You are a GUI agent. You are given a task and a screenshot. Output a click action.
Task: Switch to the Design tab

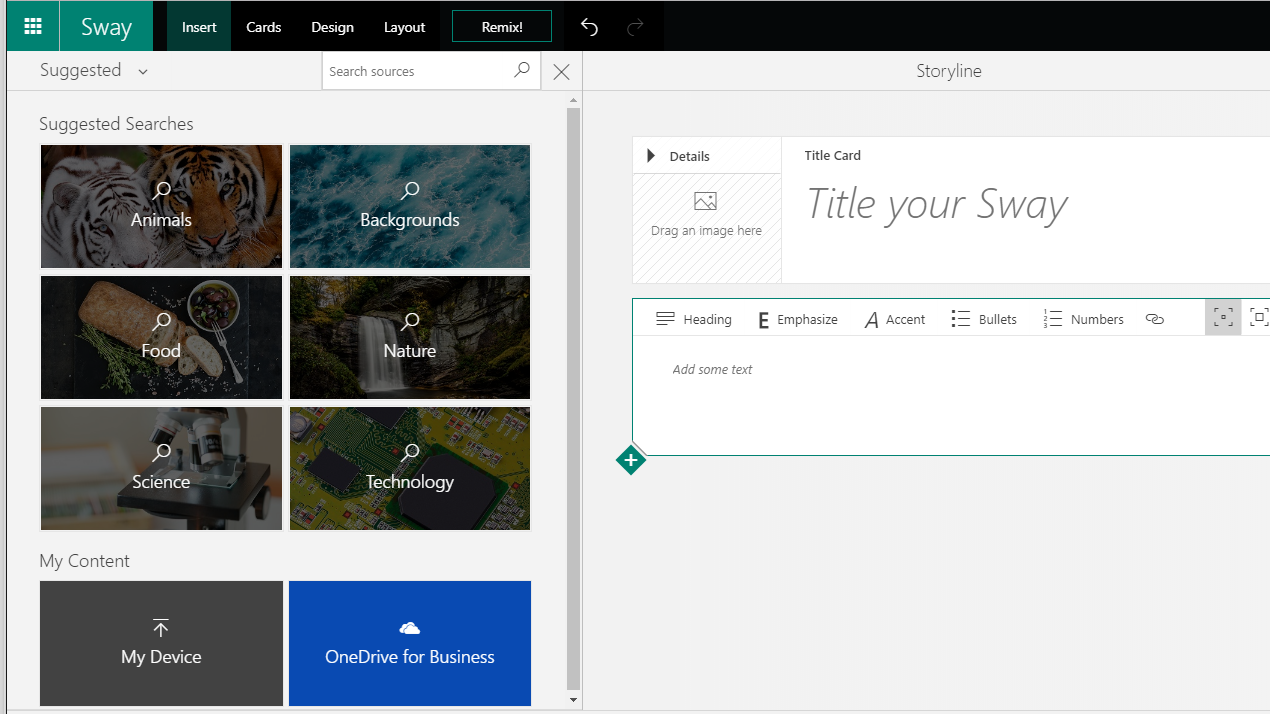[332, 26]
